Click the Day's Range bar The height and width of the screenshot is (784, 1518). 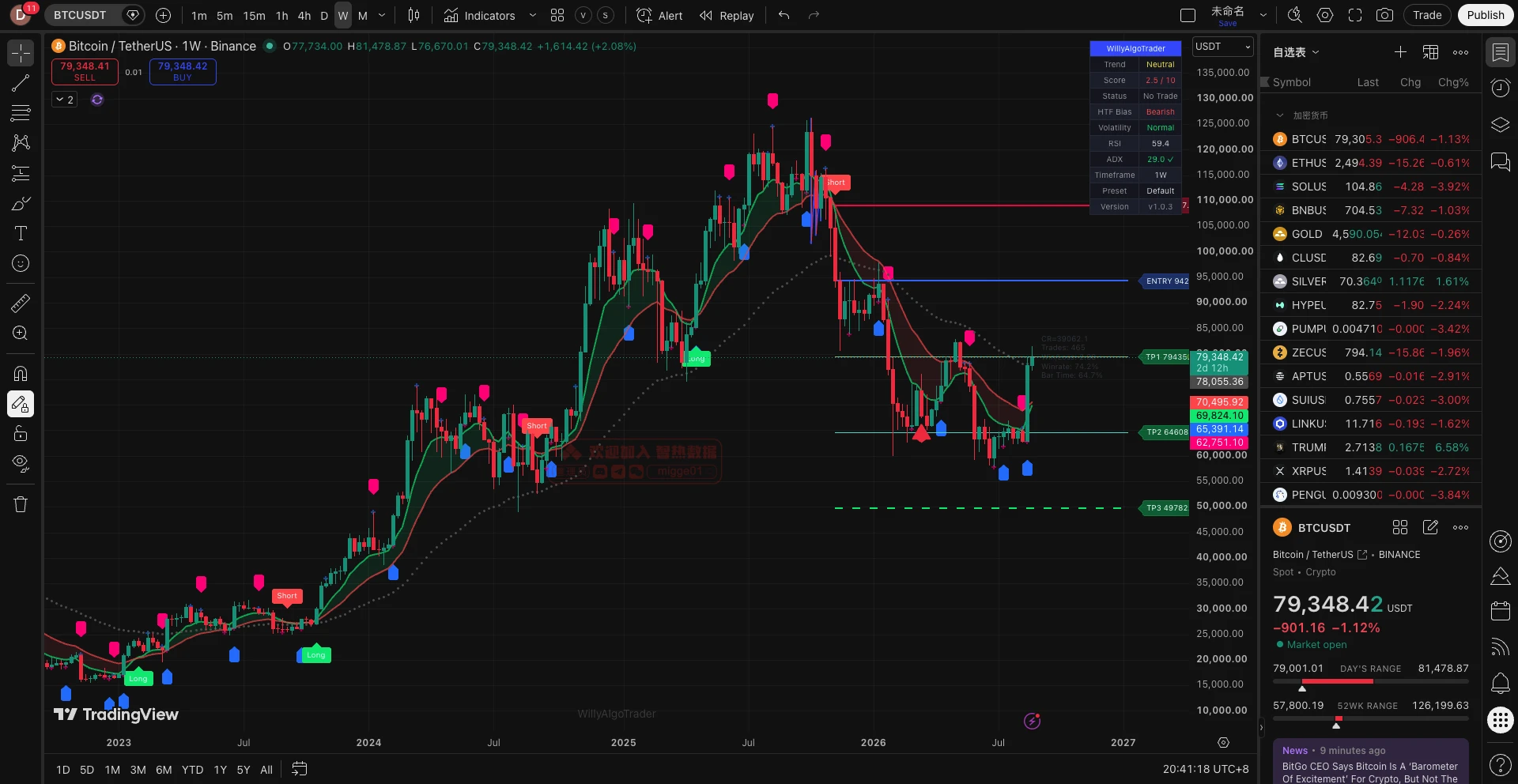click(1371, 680)
